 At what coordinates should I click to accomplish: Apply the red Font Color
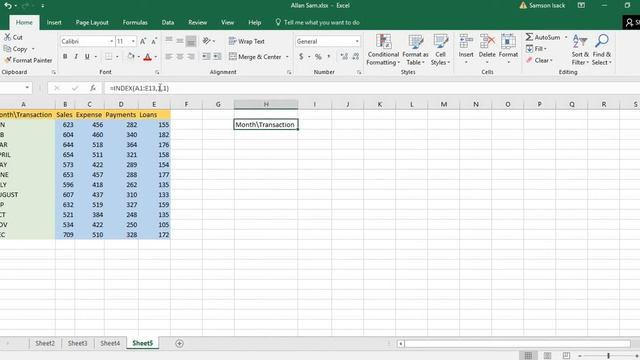148,57
